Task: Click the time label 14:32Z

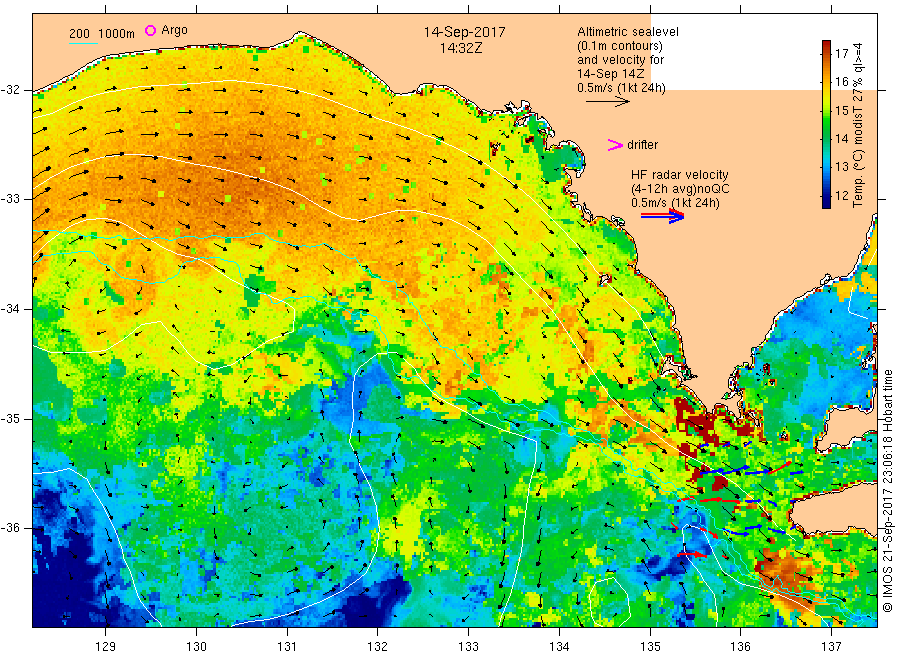Action: 461,49
